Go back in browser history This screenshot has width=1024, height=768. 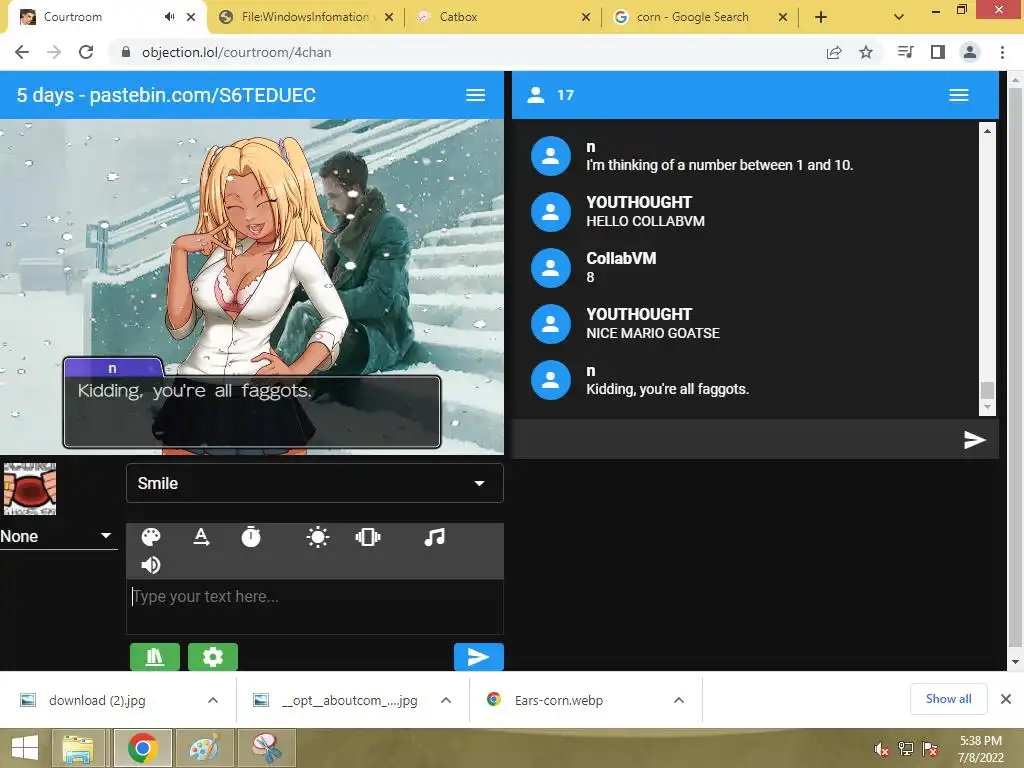click(x=22, y=52)
